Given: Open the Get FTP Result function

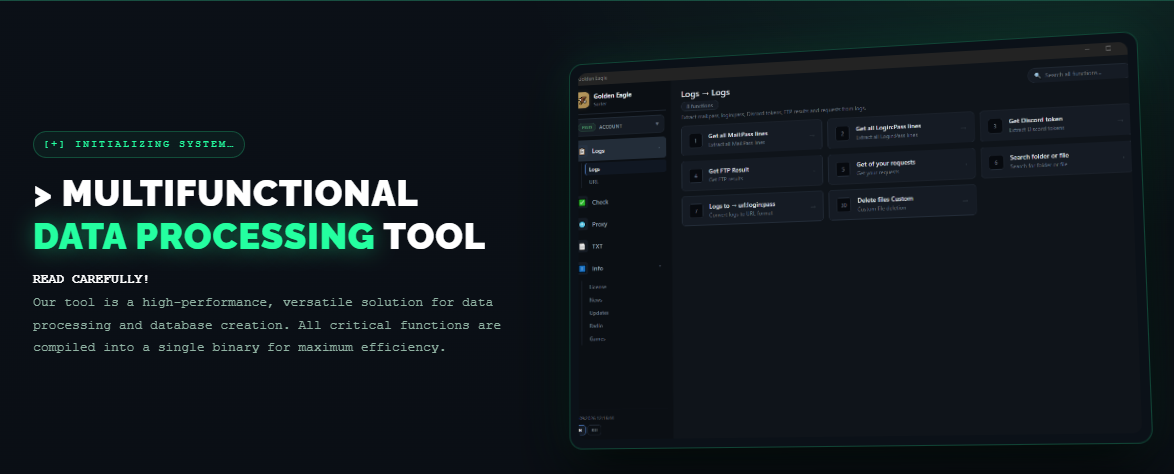Looking at the screenshot, I should (x=752, y=173).
